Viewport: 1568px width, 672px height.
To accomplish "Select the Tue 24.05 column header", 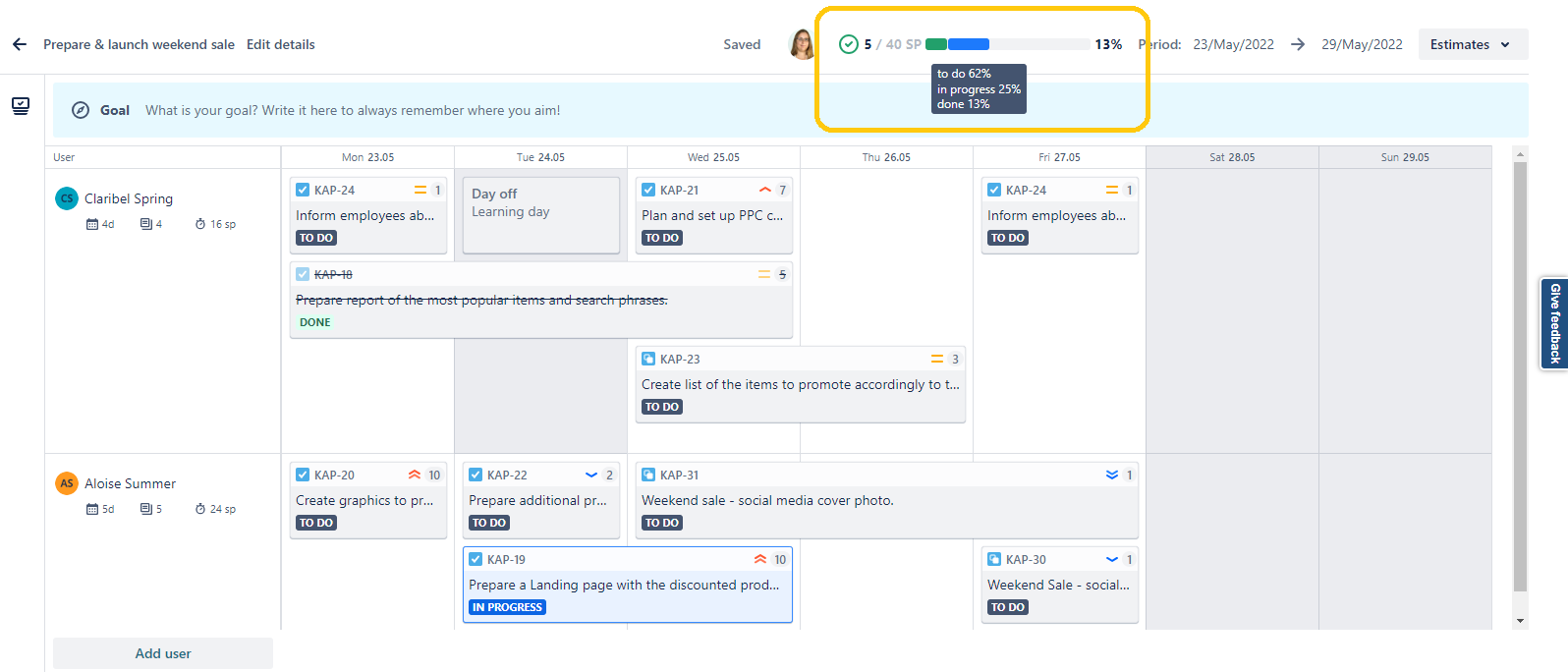I will [x=540, y=157].
